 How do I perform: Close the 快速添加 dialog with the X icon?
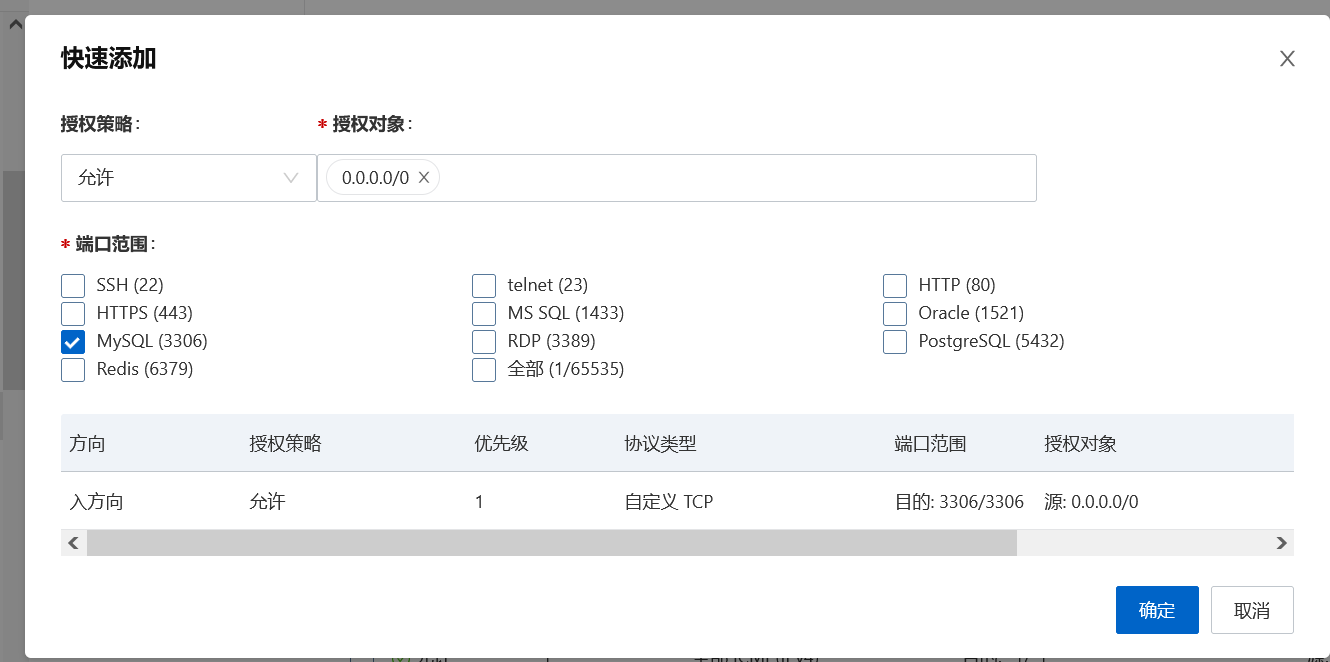(1287, 59)
